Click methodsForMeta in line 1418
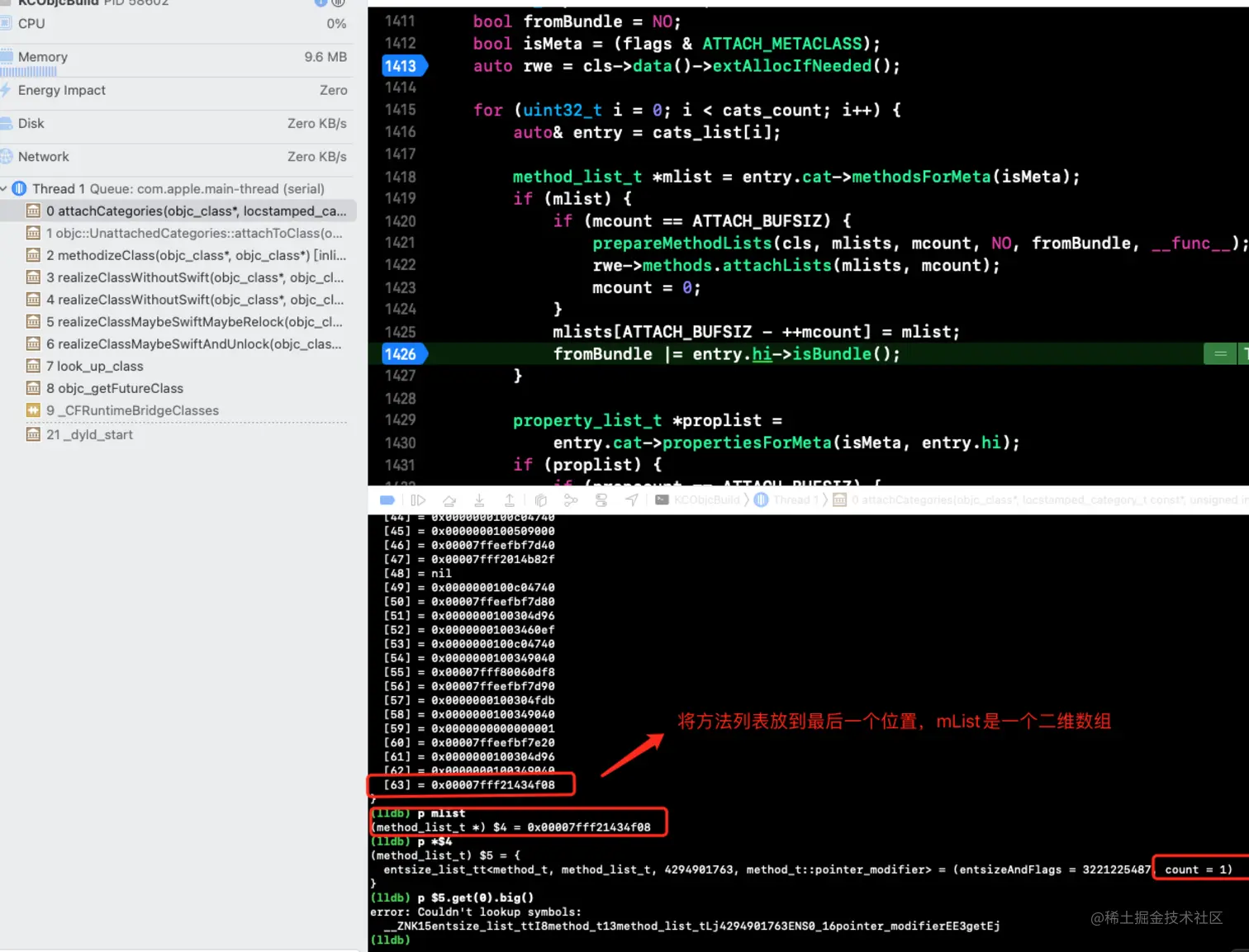1249x952 pixels. click(x=921, y=177)
